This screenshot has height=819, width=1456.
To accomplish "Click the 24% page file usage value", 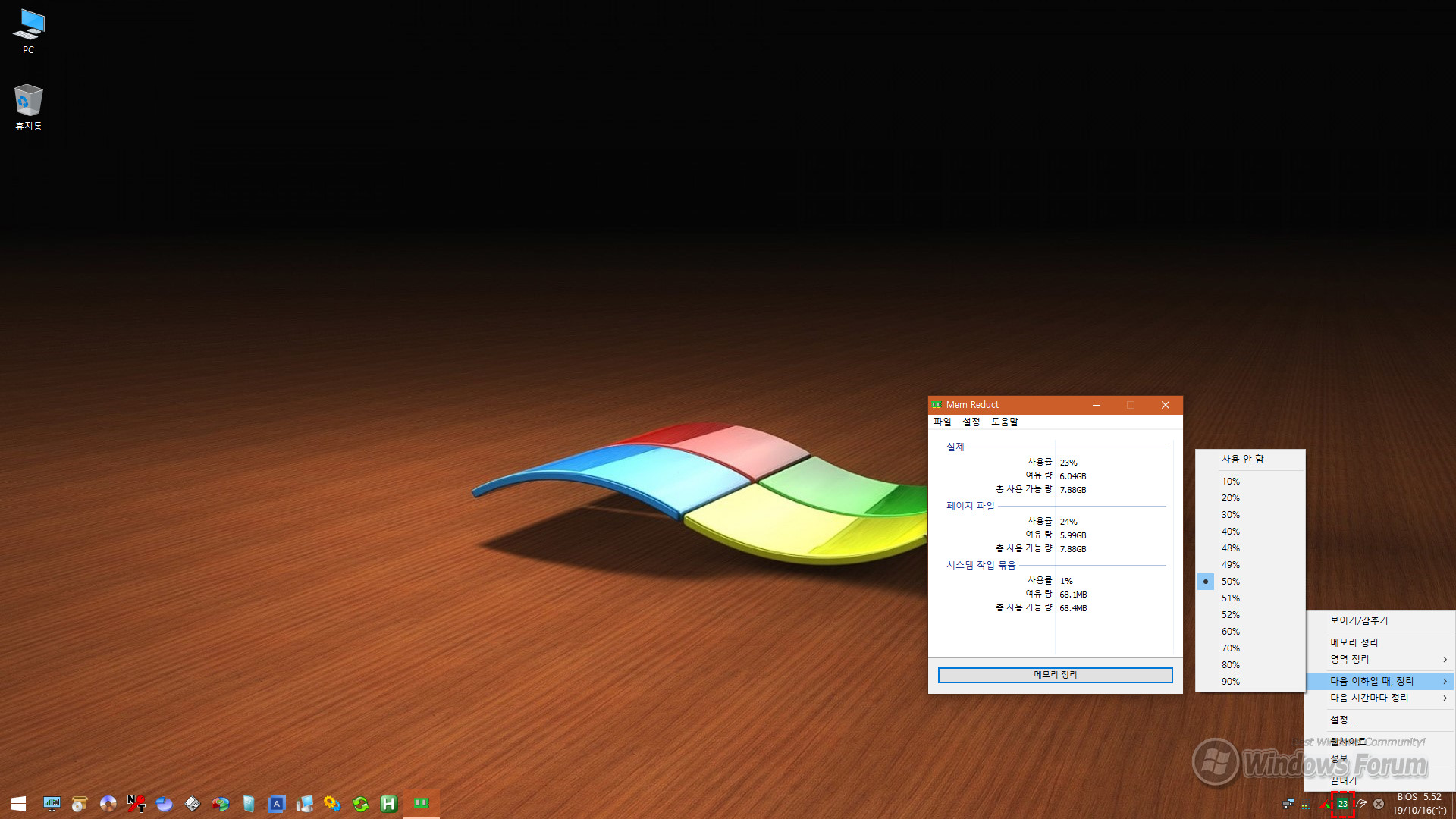I will 1068,522.
